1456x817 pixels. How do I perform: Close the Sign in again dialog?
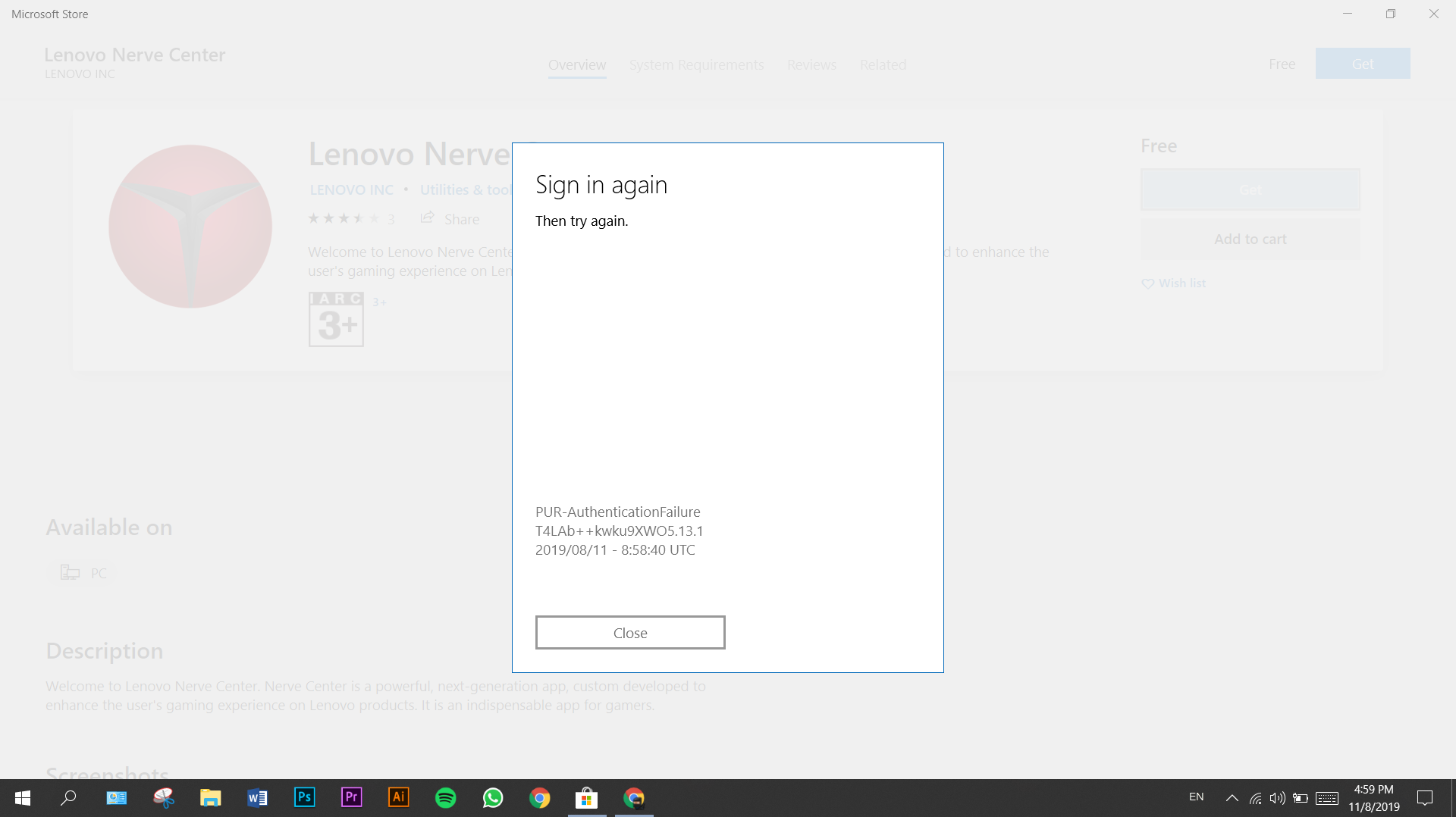coord(630,633)
